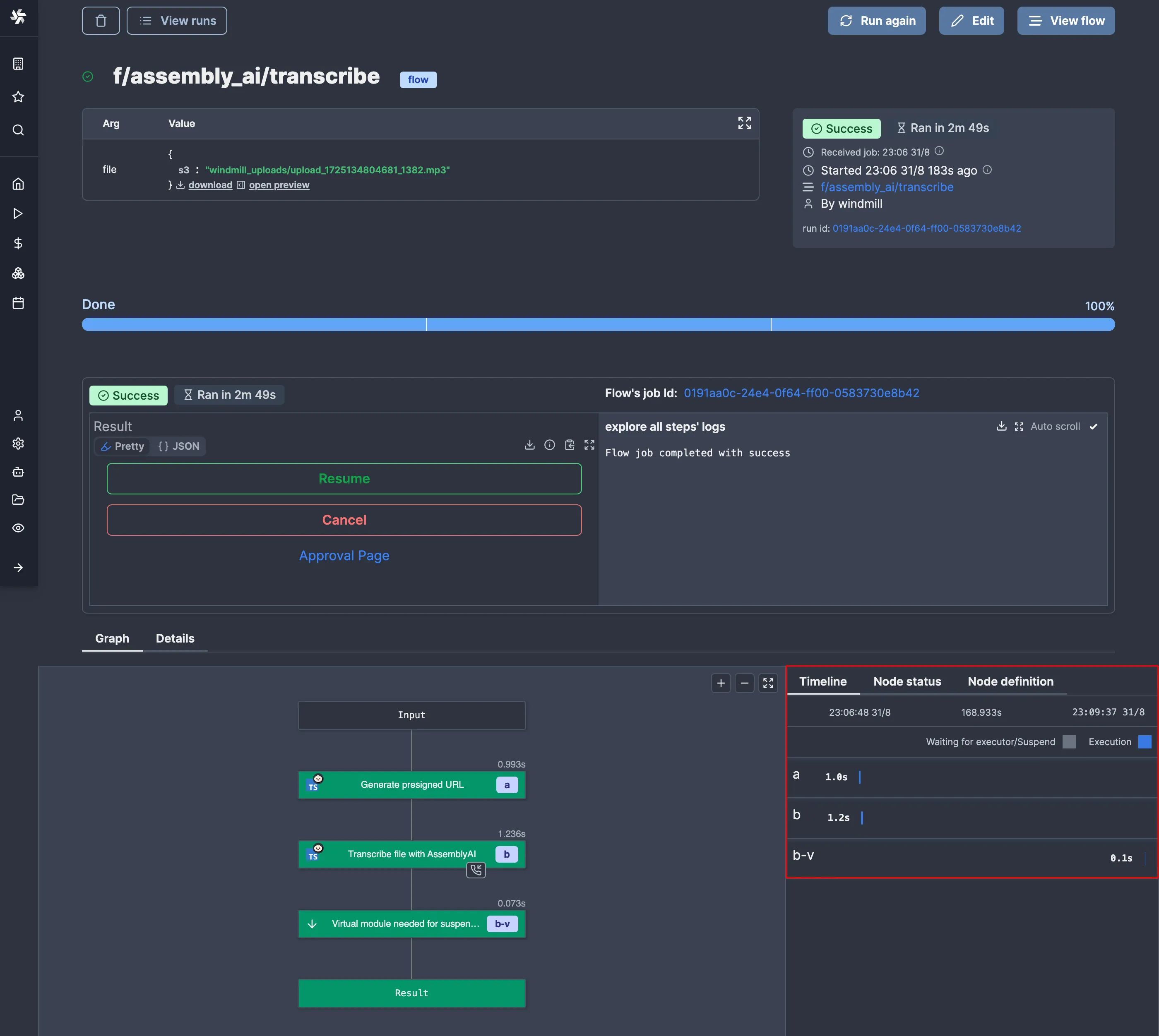Viewport: 1159px width, 1036px height.
Task: Expand the sidebar with arrow icon
Action: coord(18,568)
